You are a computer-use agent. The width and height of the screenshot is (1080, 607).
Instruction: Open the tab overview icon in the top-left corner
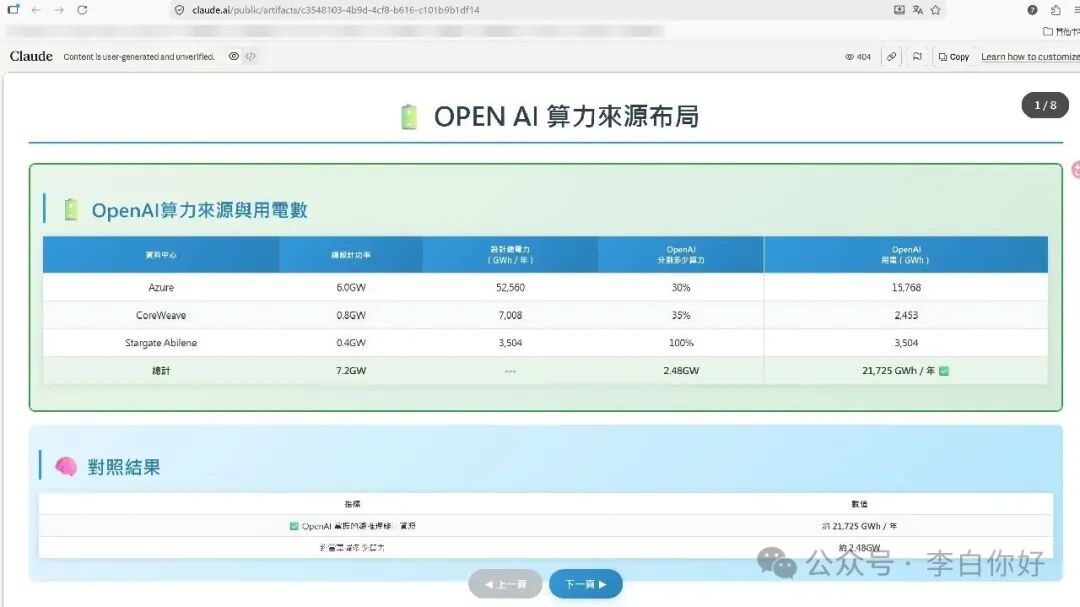coord(13,10)
